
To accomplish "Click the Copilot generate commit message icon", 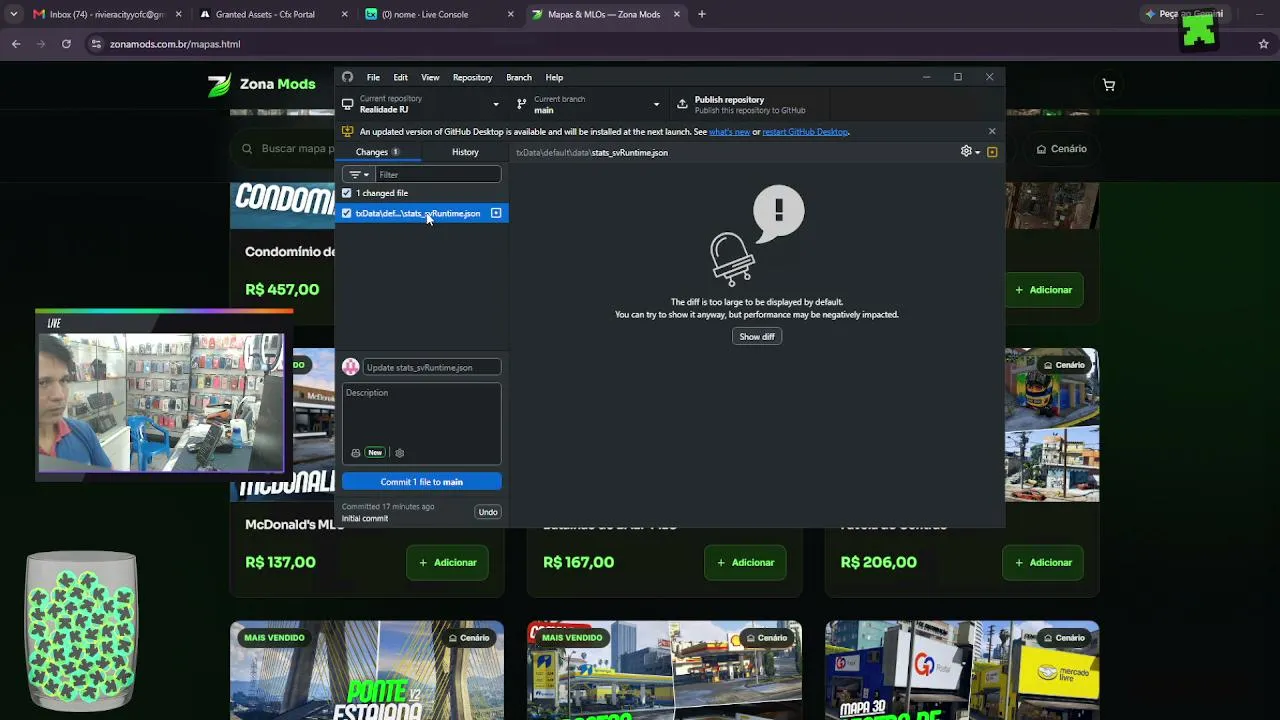I will (355, 453).
